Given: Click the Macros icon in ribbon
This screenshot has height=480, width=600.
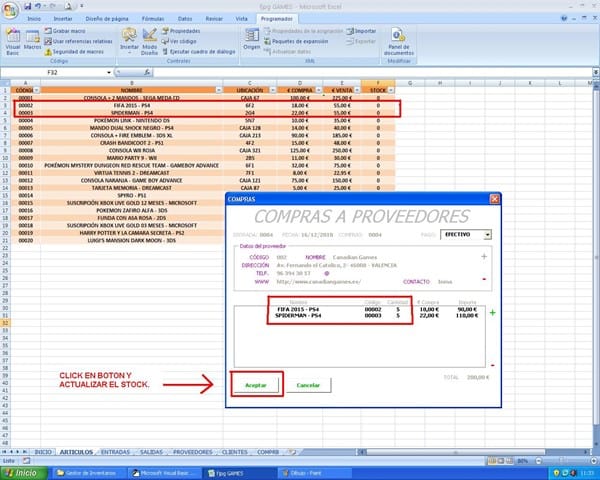Looking at the screenshot, I should 33,43.
